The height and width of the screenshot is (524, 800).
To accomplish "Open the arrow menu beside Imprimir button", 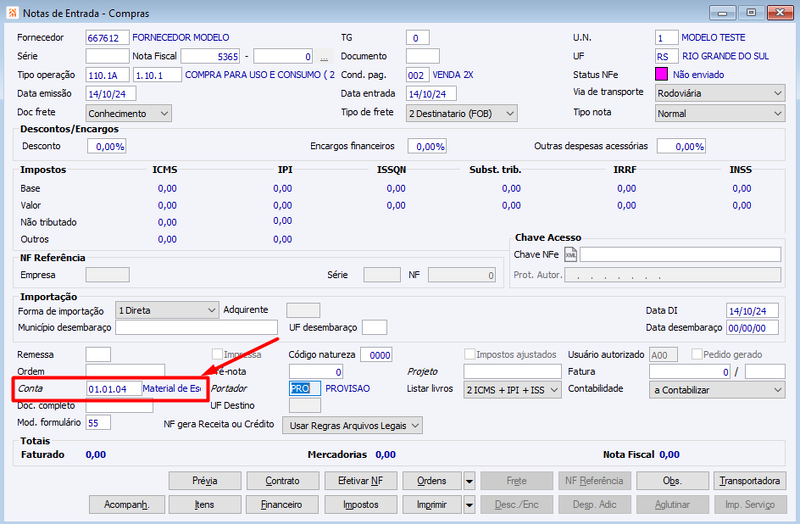I will [469, 505].
